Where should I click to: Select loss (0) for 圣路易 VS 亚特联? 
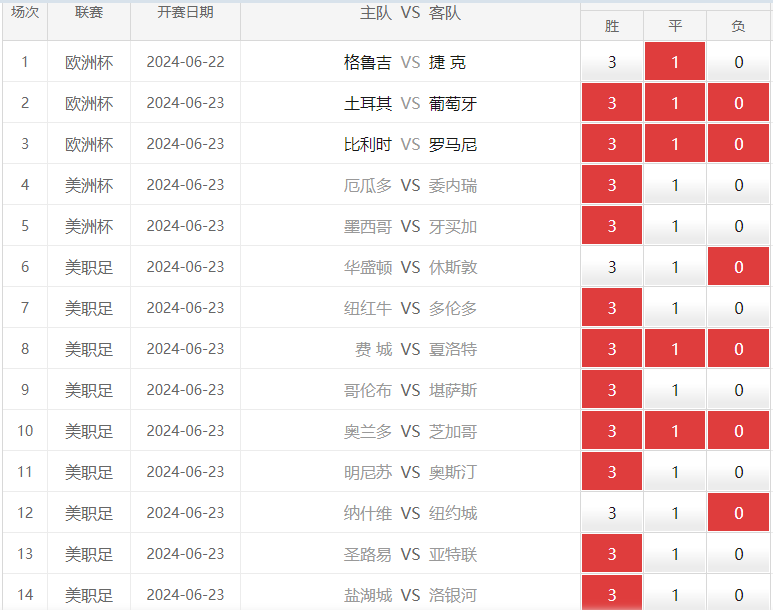coord(738,553)
